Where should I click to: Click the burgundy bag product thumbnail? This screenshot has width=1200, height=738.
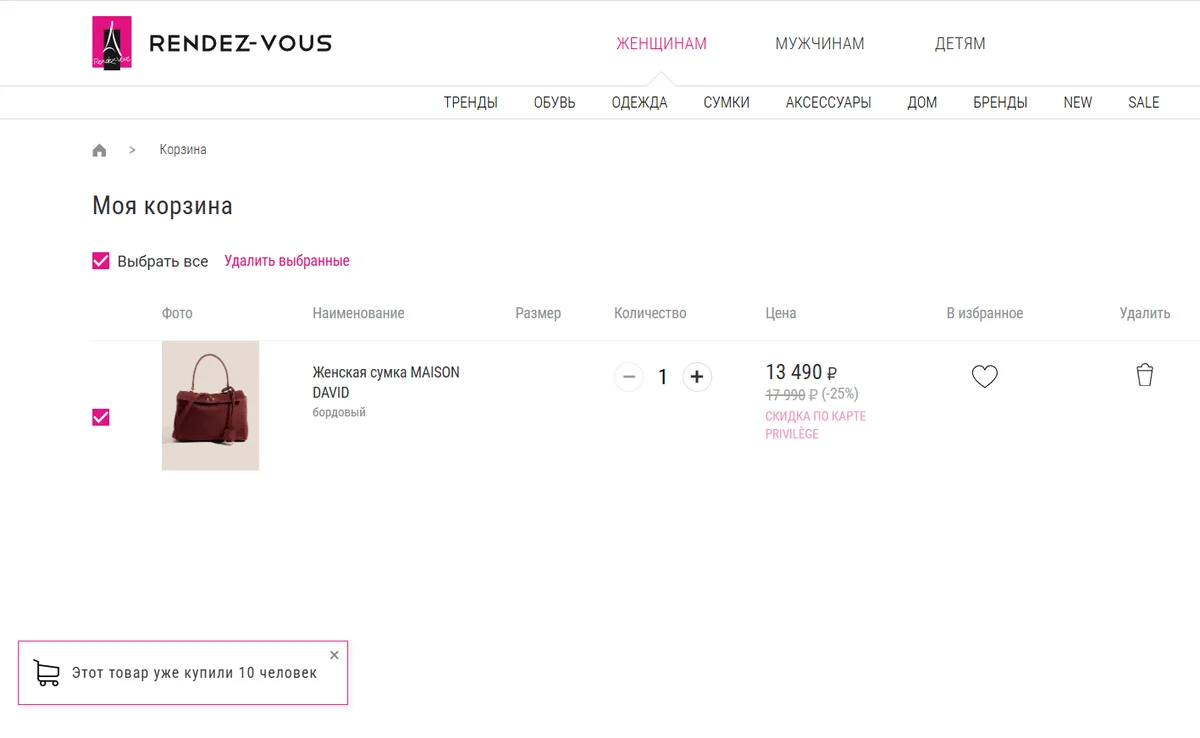click(x=210, y=405)
